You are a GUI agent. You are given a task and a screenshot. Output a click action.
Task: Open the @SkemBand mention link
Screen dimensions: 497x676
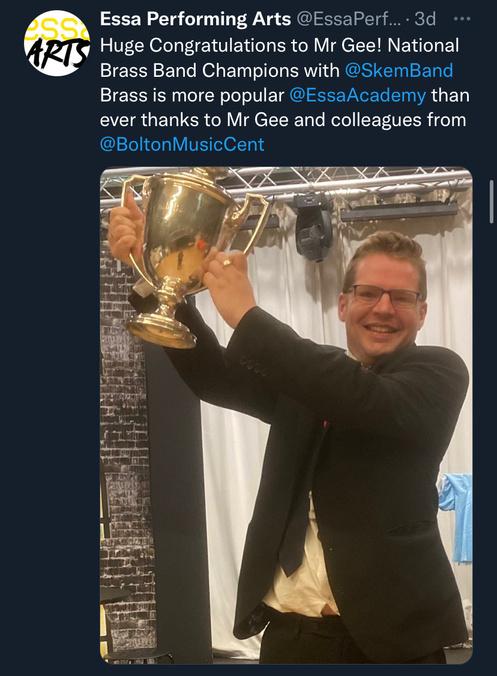(x=399, y=71)
